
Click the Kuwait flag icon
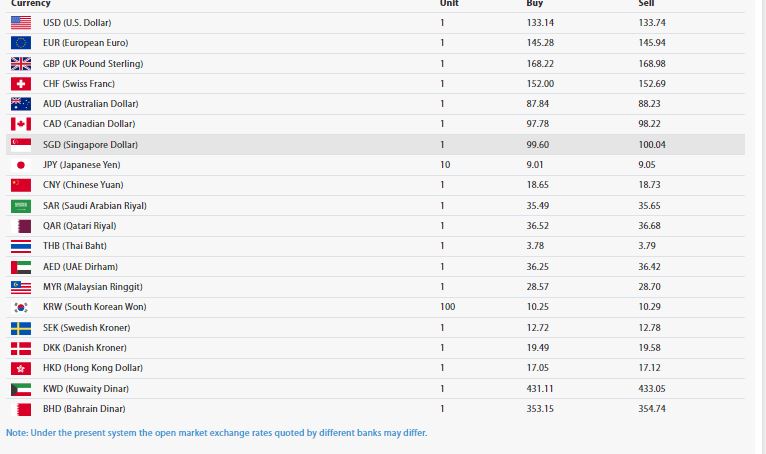click(21, 389)
